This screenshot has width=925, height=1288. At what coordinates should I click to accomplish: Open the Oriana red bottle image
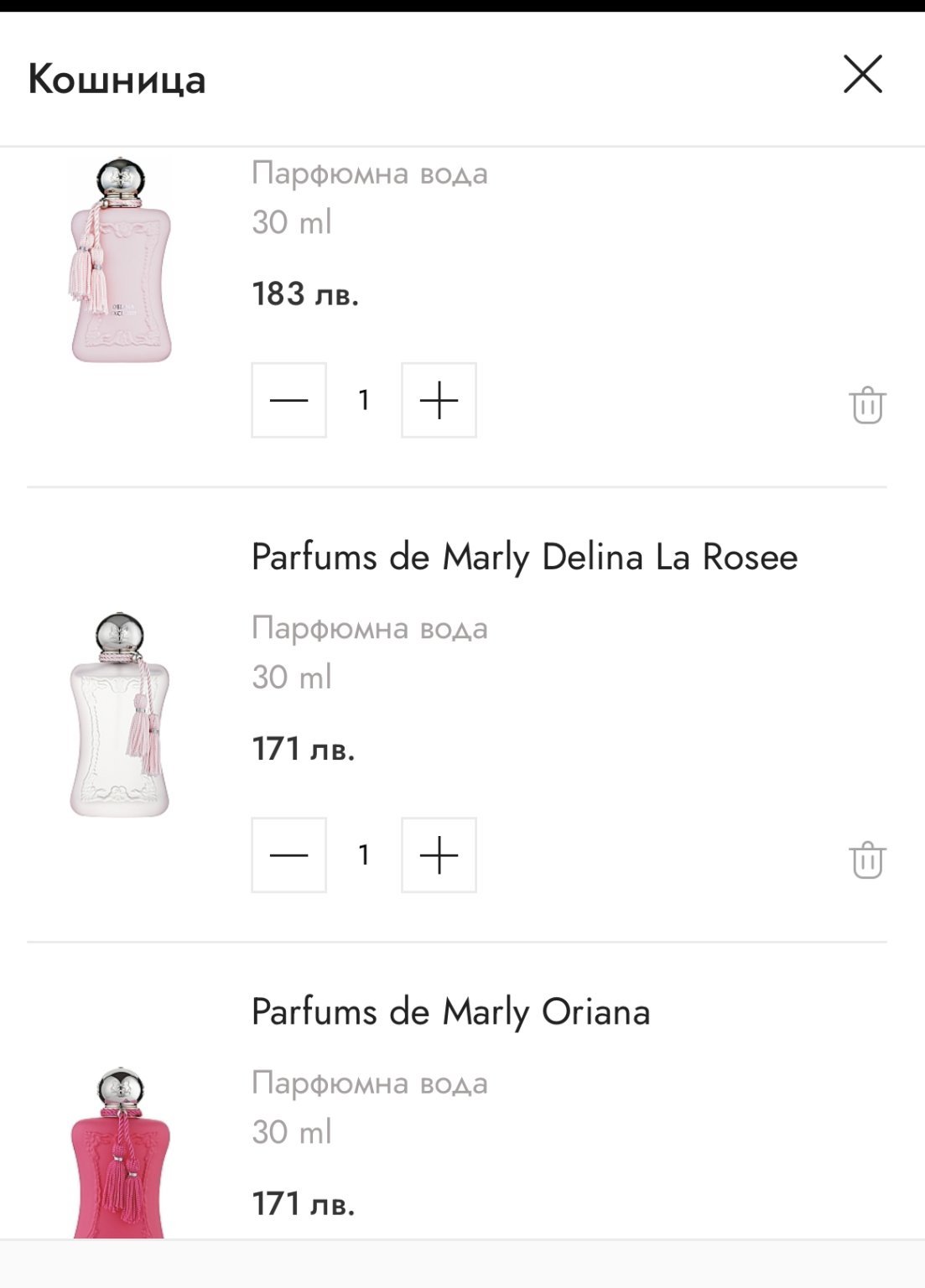[121, 1153]
